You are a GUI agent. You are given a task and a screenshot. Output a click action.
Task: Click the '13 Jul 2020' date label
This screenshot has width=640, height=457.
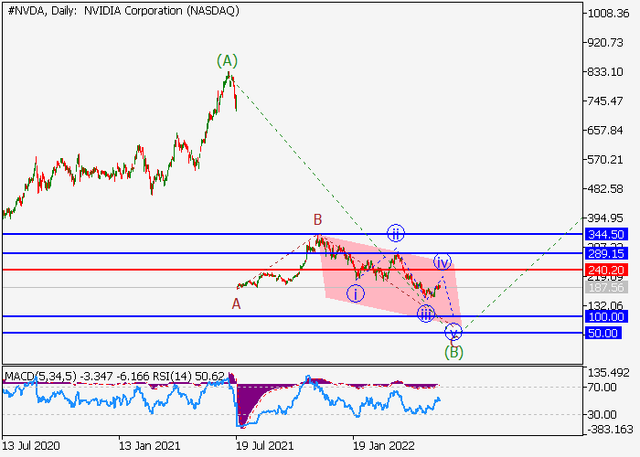[31, 446]
